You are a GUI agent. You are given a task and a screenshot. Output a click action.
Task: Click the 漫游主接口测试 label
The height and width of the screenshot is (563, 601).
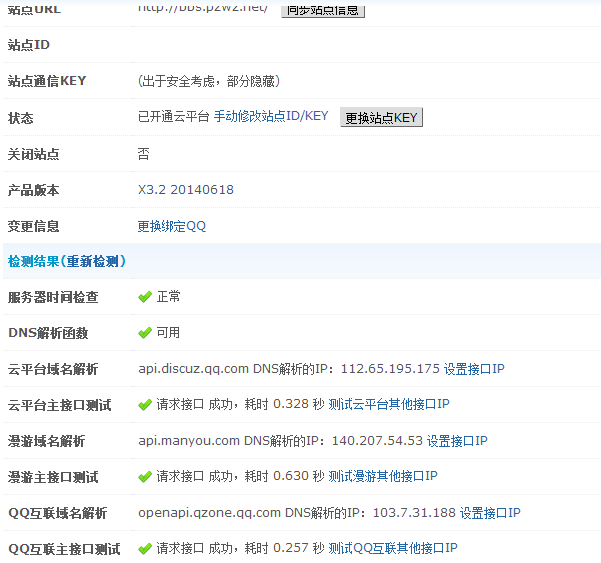(53, 477)
